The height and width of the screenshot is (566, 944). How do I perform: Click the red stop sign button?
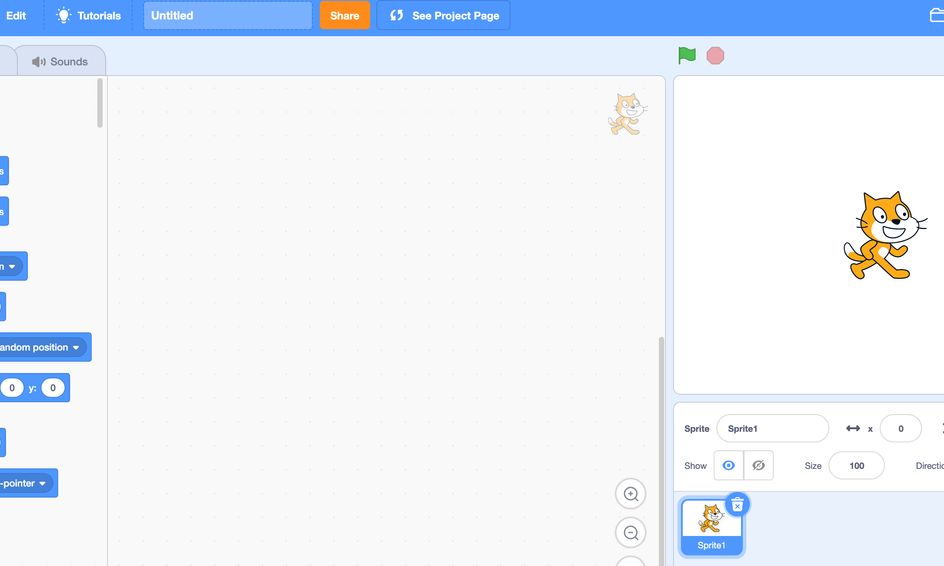click(x=715, y=56)
